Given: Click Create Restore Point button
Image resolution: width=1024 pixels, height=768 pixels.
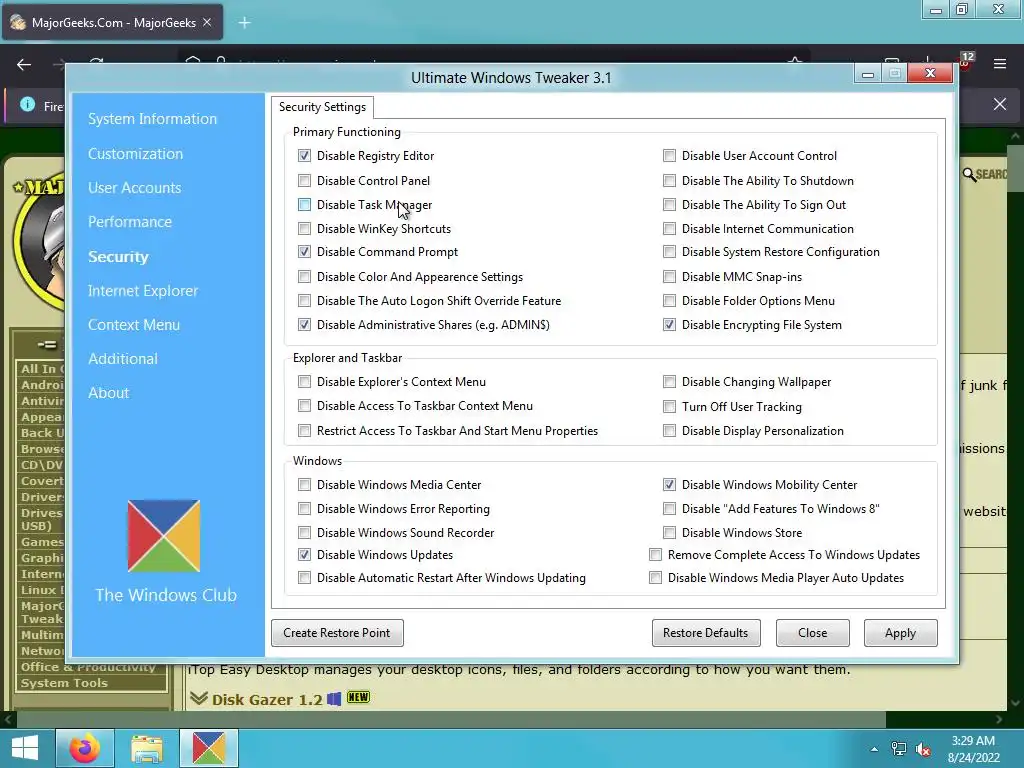Looking at the screenshot, I should pos(337,633).
